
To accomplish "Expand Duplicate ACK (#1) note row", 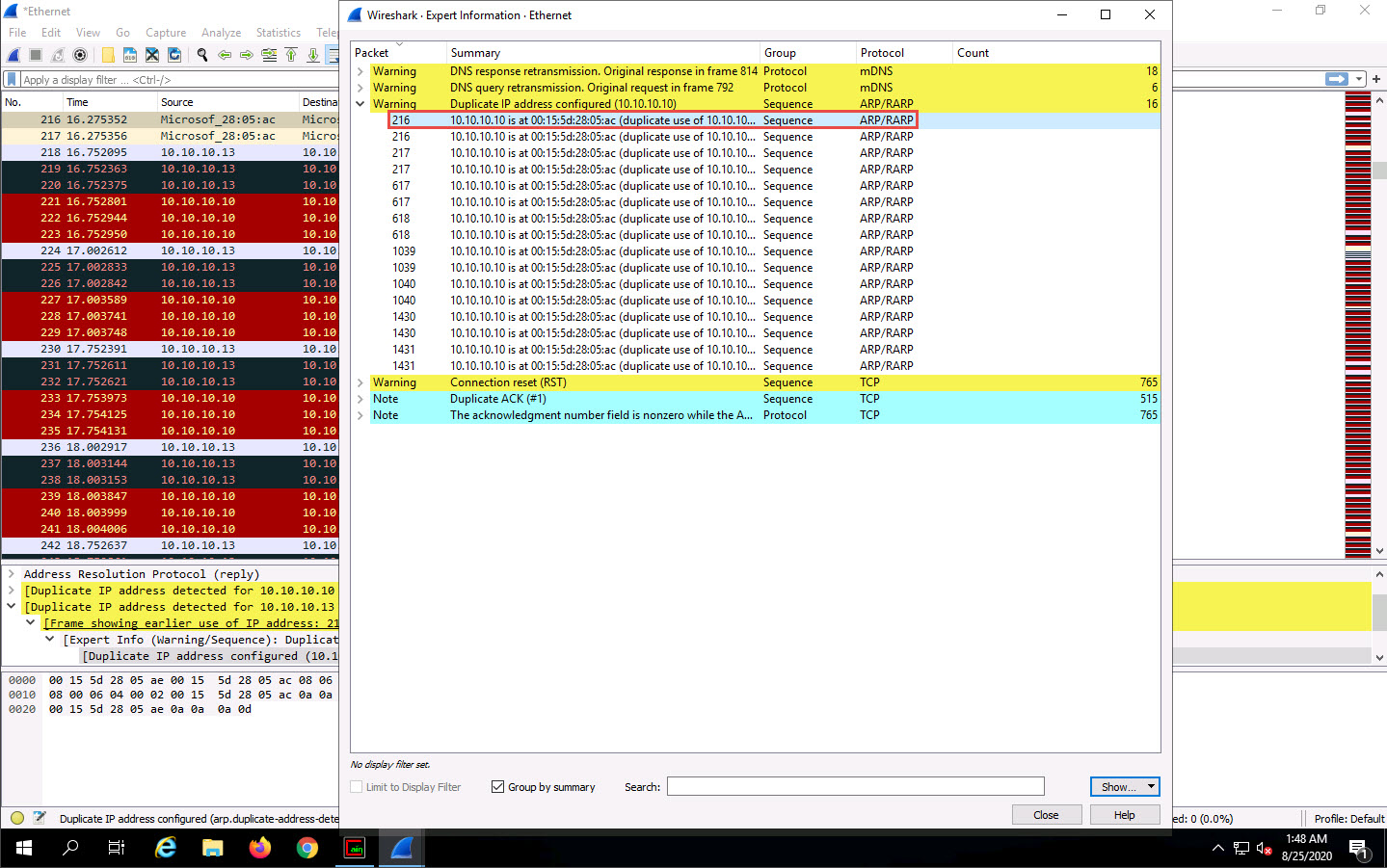I will tap(360, 399).
